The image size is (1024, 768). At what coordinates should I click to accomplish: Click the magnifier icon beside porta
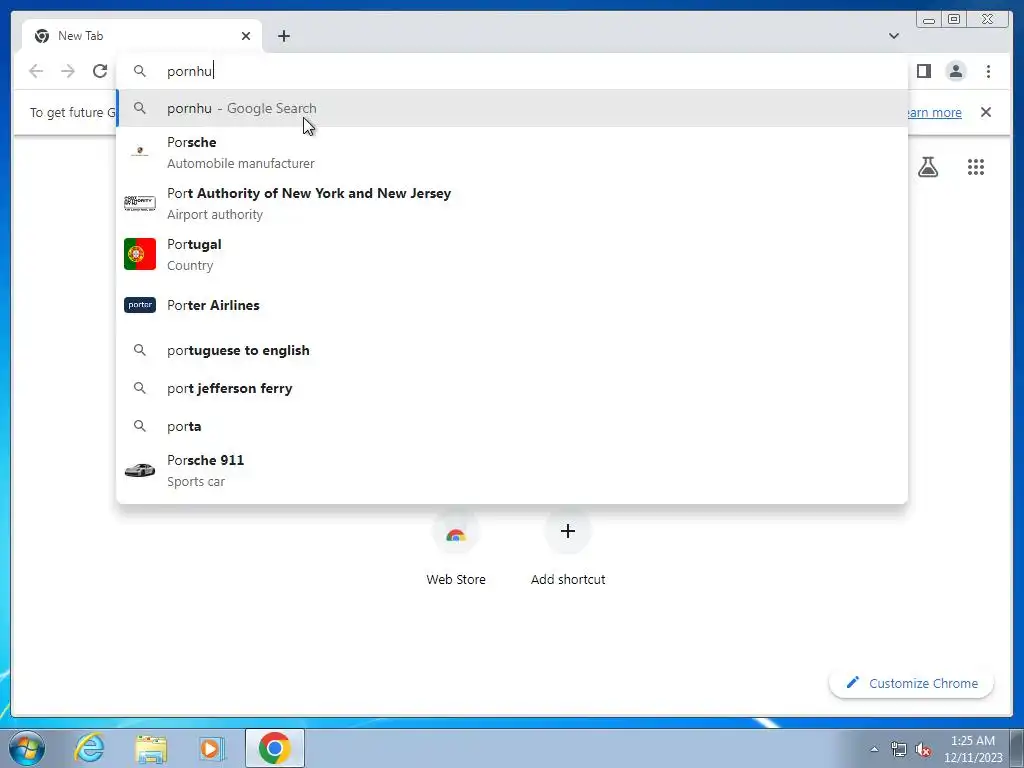point(140,426)
